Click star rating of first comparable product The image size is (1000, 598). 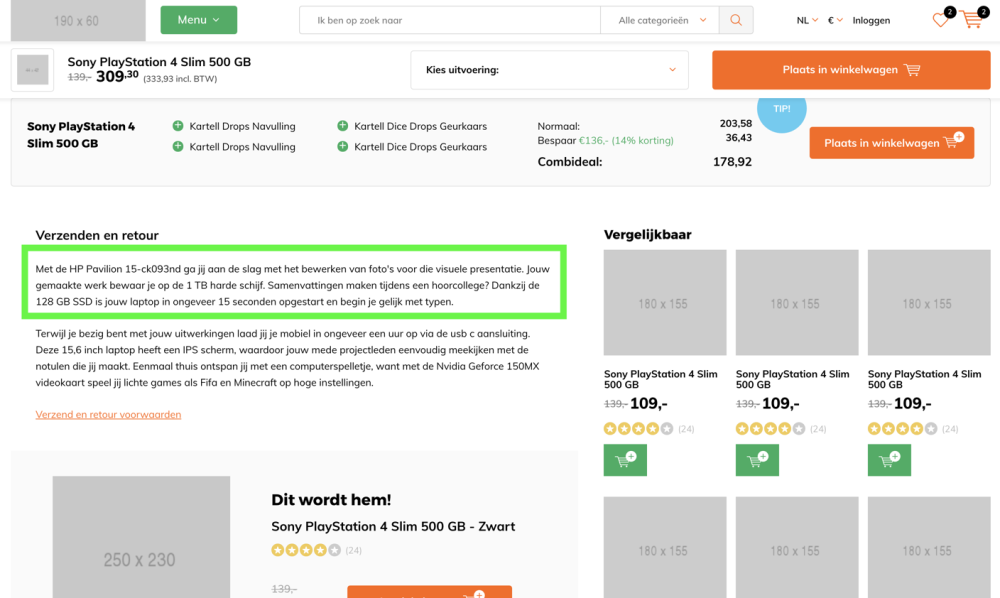[x=638, y=428]
